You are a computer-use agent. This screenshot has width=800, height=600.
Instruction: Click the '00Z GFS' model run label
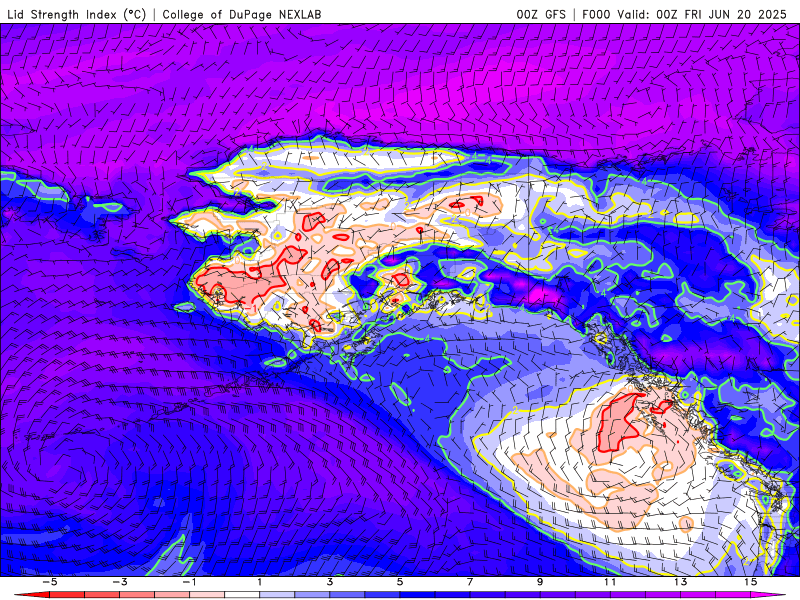(x=541, y=14)
